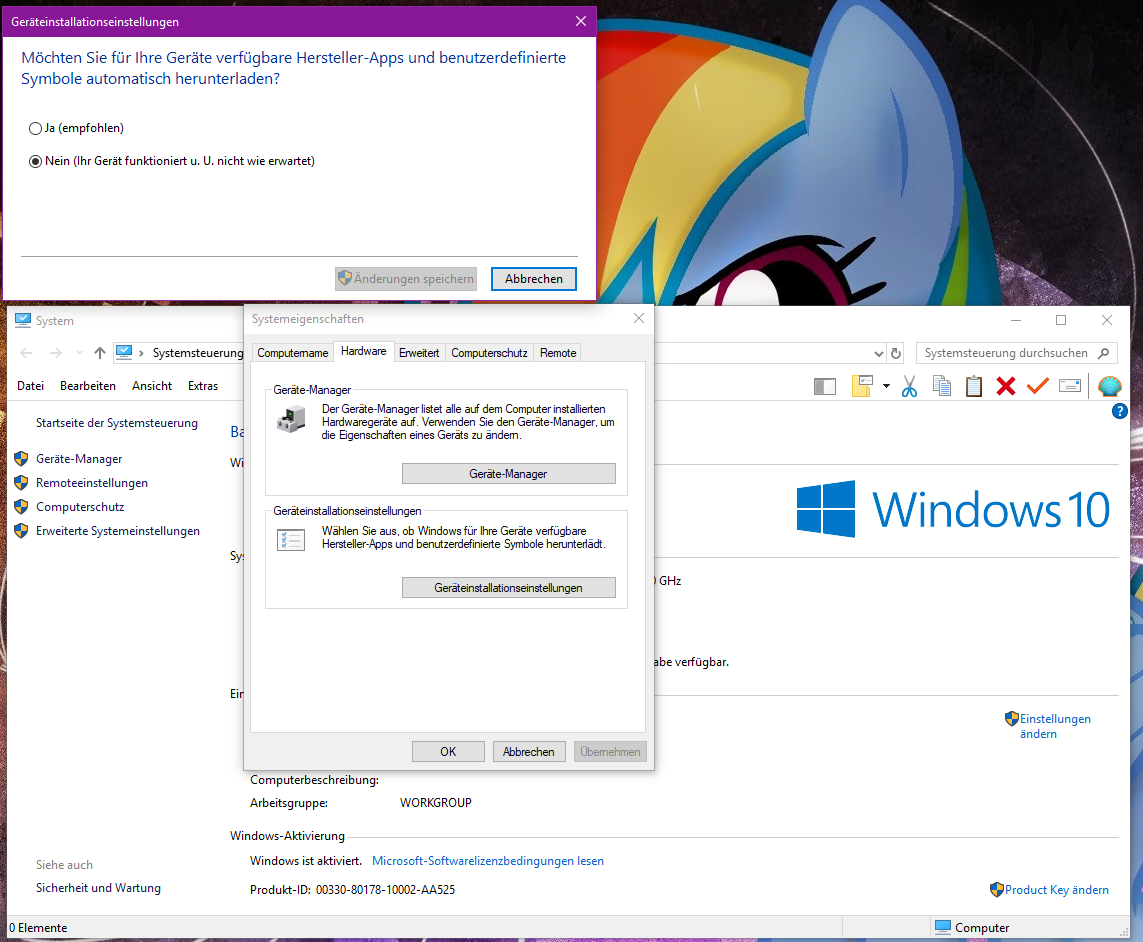Click the orange checkmark Properties icon
The width and height of the screenshot is (1143, 942).
(1037, 386)
